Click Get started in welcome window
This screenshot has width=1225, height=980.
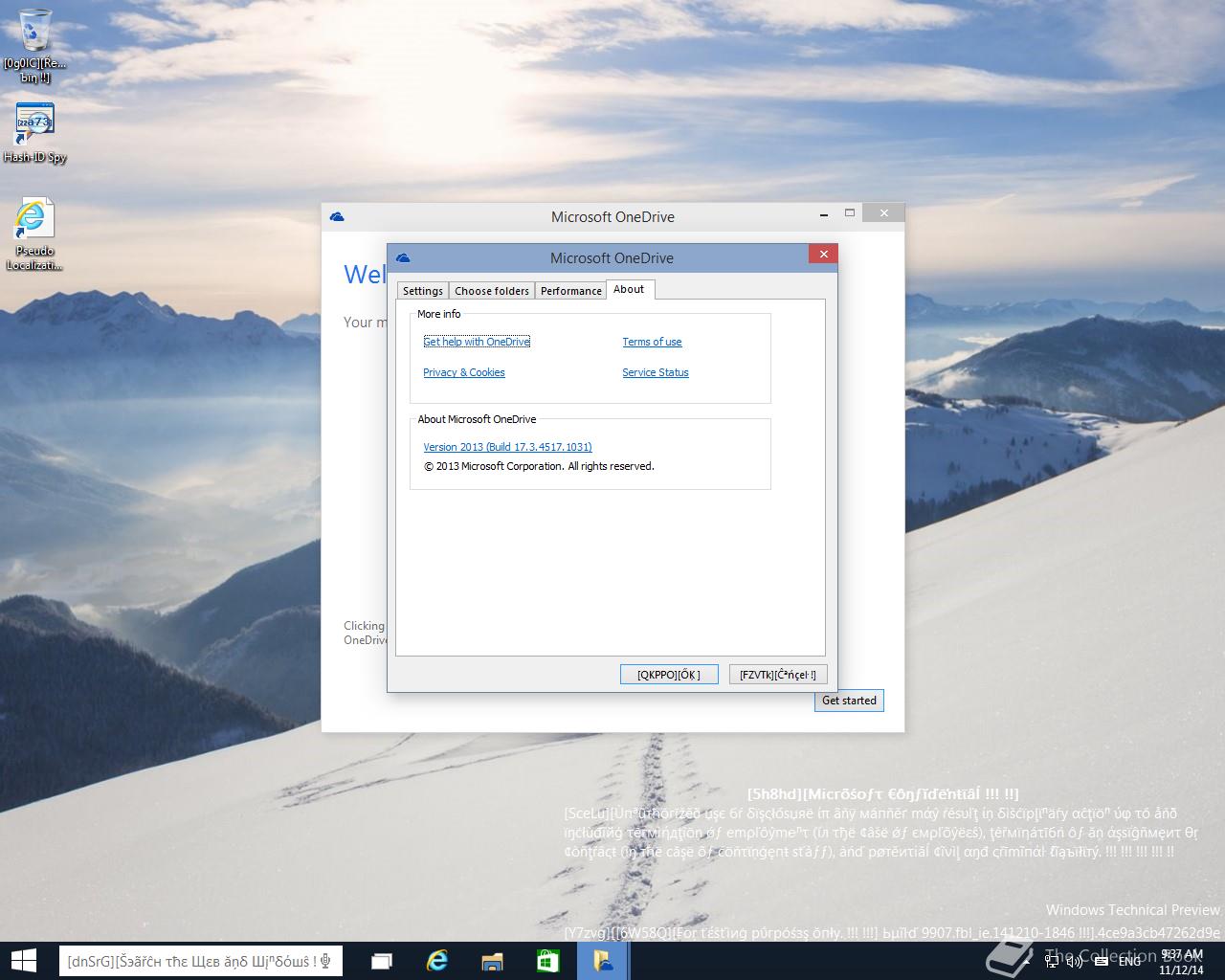[x=849, y=701]
